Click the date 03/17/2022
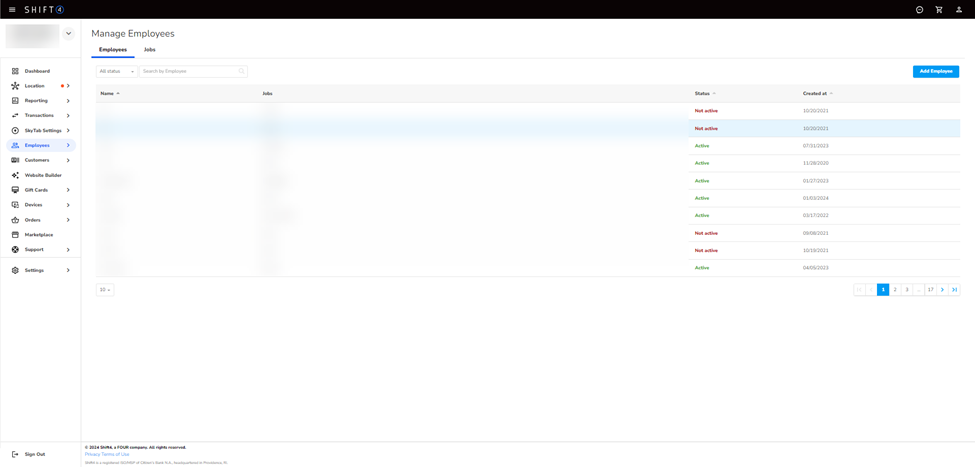The height and width of the screenshot is (467, 975). click(816, 215)
